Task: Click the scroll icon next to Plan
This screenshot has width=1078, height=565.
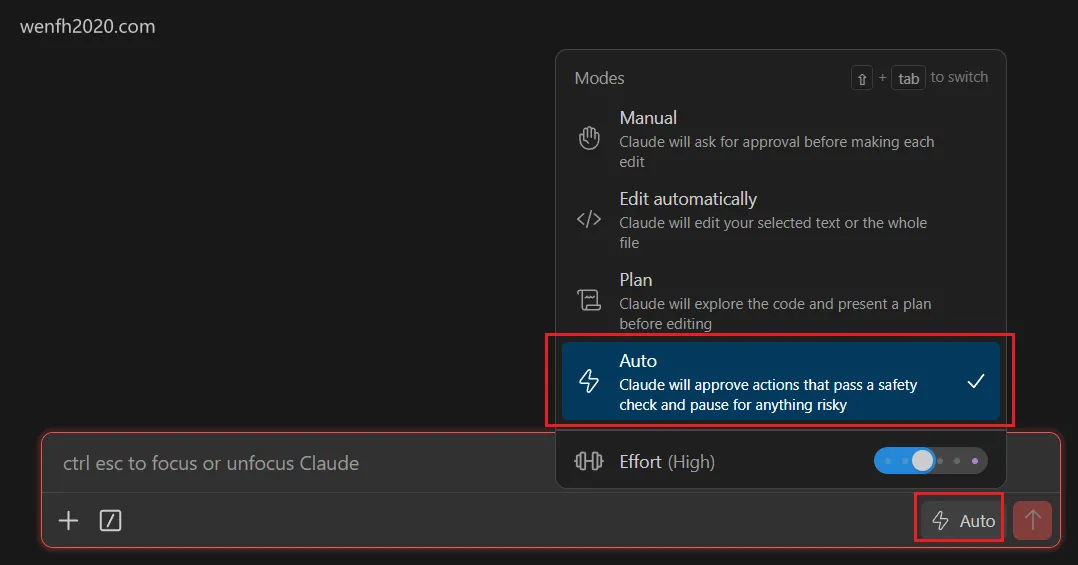Action: pyautogui.click(x=588, y=300)
